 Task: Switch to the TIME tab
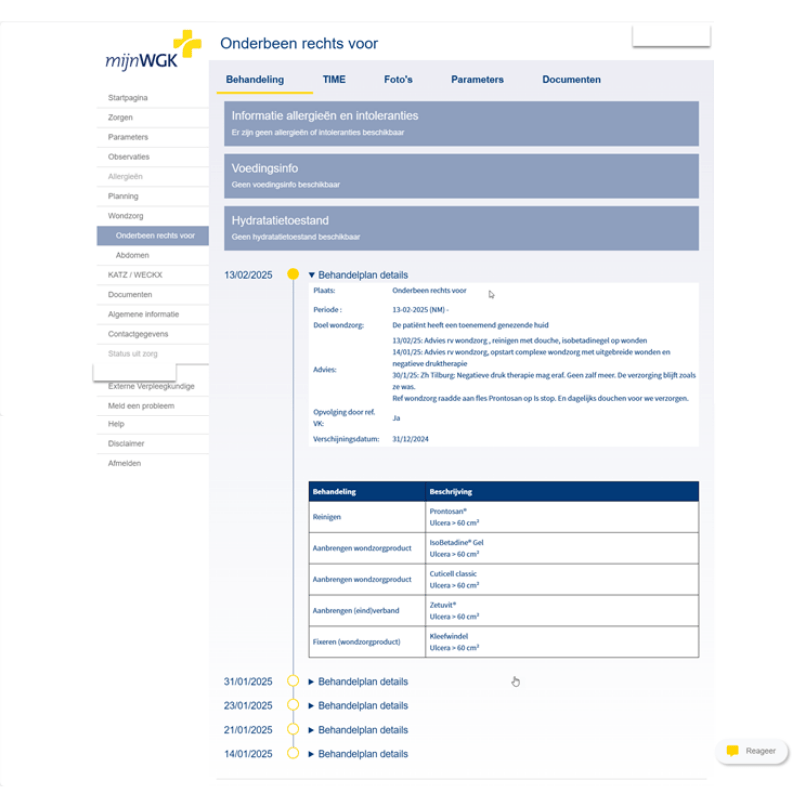[x=334, y=80]
